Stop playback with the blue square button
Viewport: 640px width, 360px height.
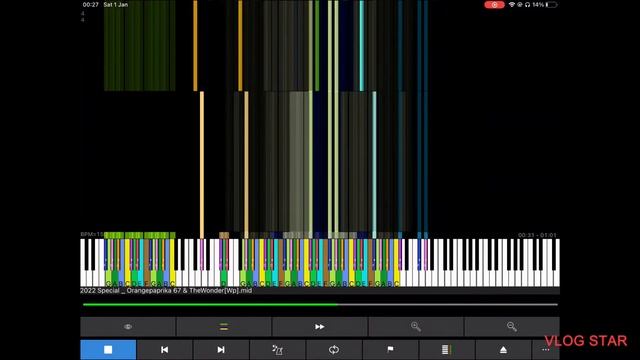pos(108,350)
